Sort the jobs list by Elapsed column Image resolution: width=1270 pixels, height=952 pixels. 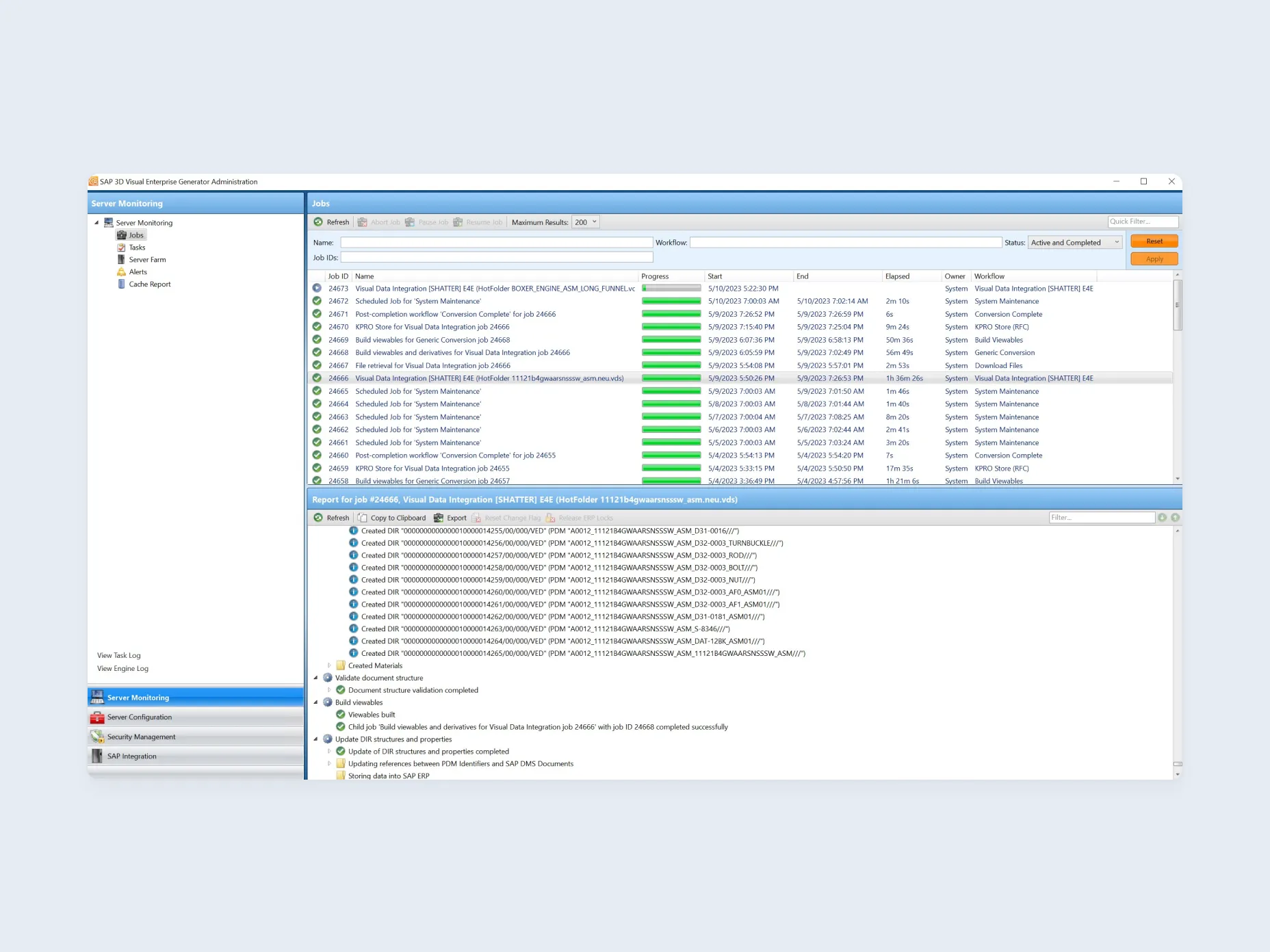911,276
